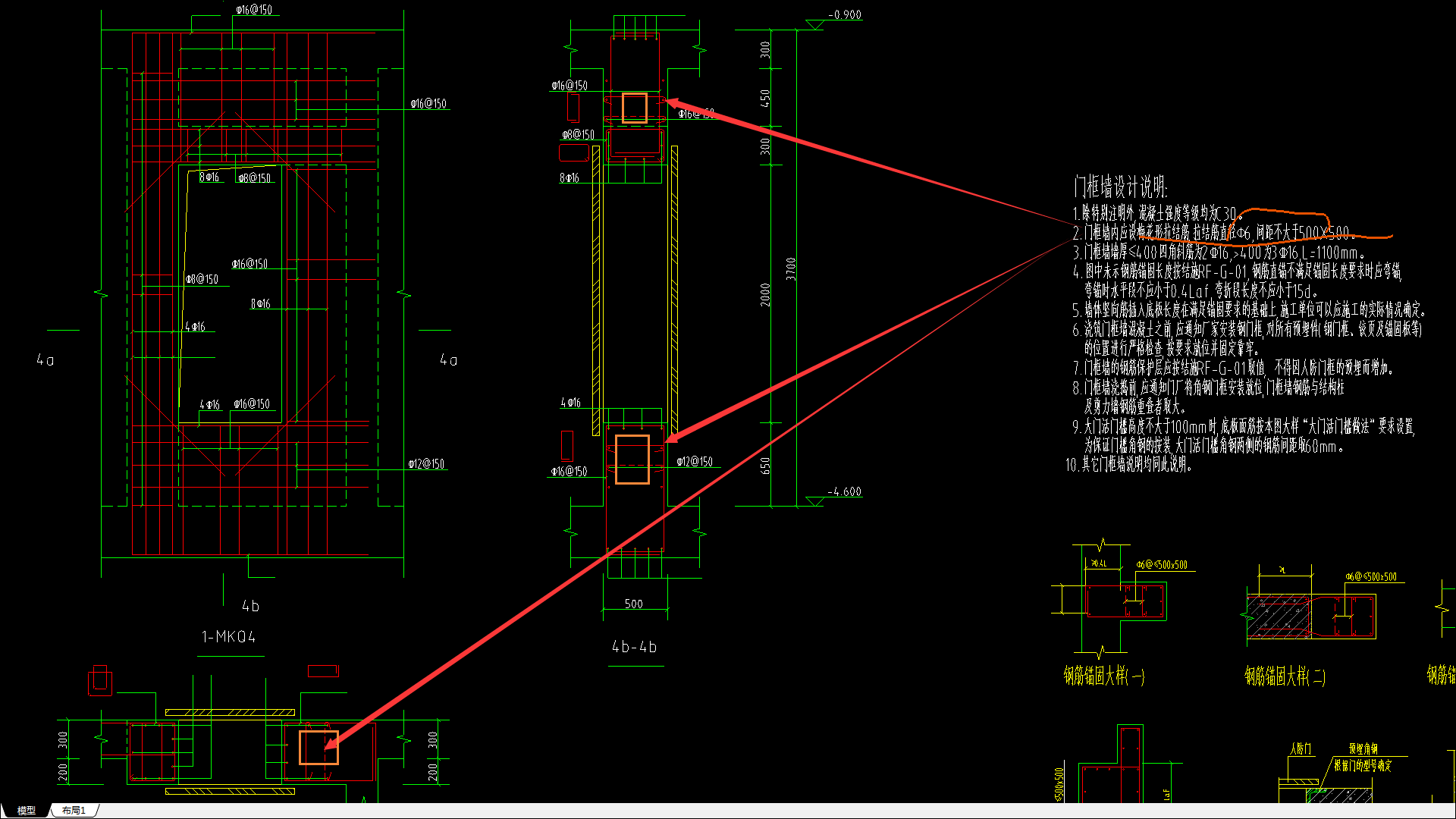
Task: Select the 1-MKQ4 drawing title
Action: 229,637
